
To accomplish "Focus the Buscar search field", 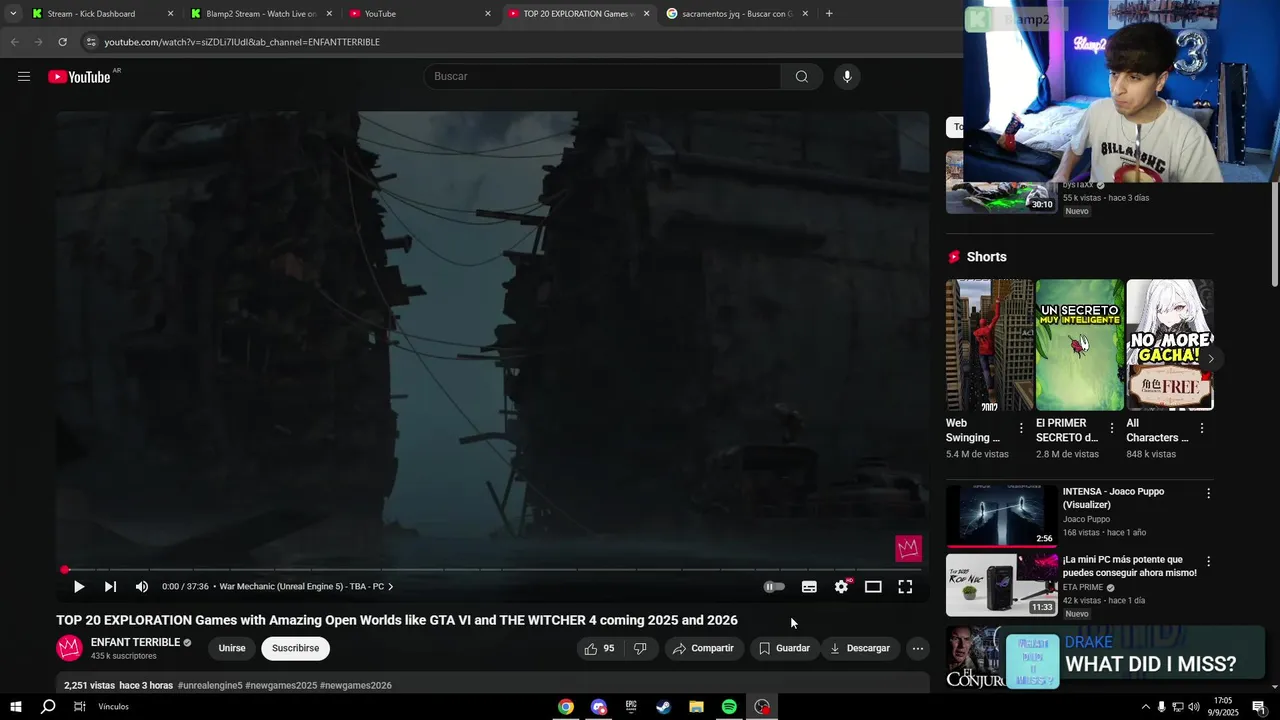I will pyautogui.click(x=603, y=77).
